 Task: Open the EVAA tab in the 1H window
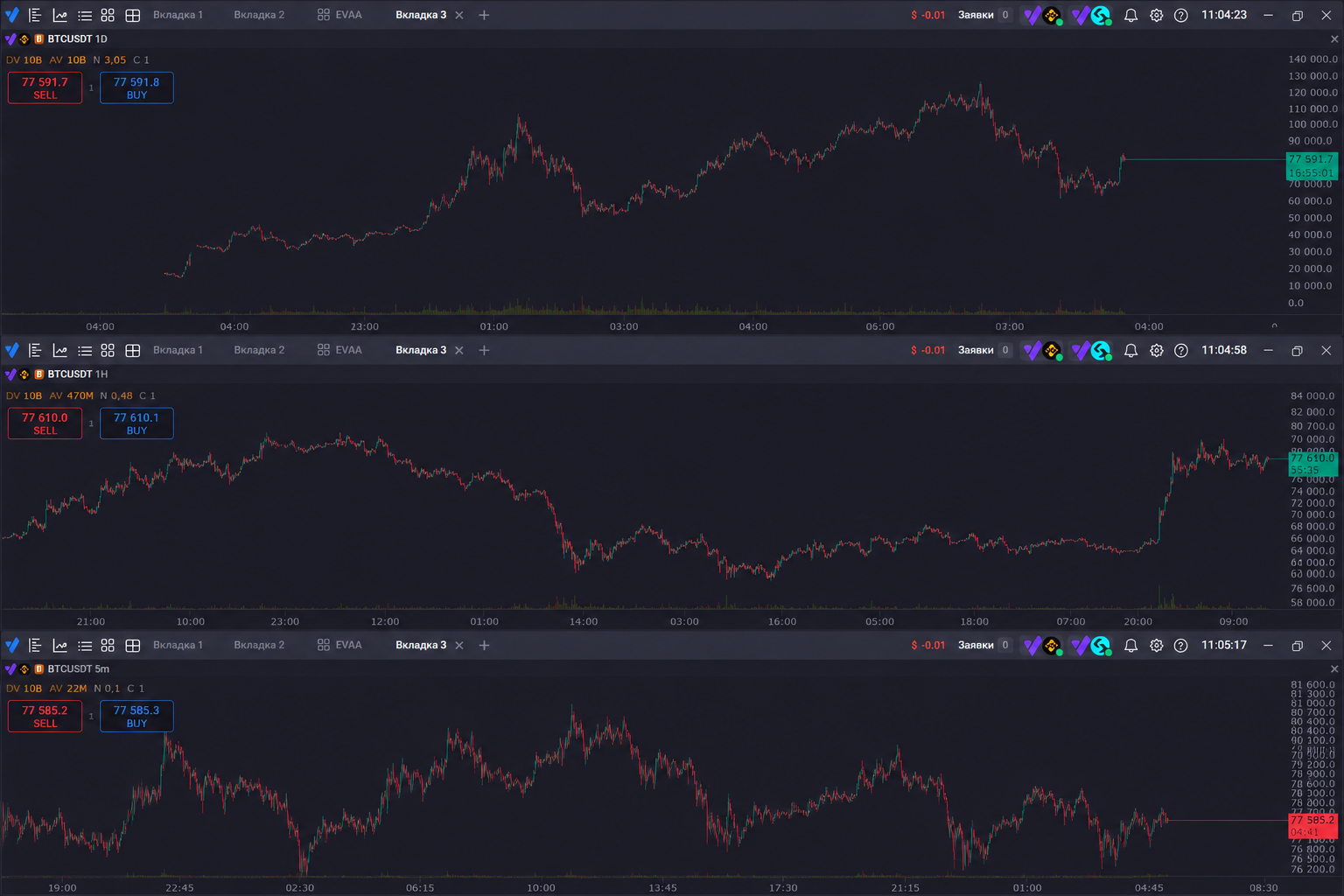click(339, 350)
